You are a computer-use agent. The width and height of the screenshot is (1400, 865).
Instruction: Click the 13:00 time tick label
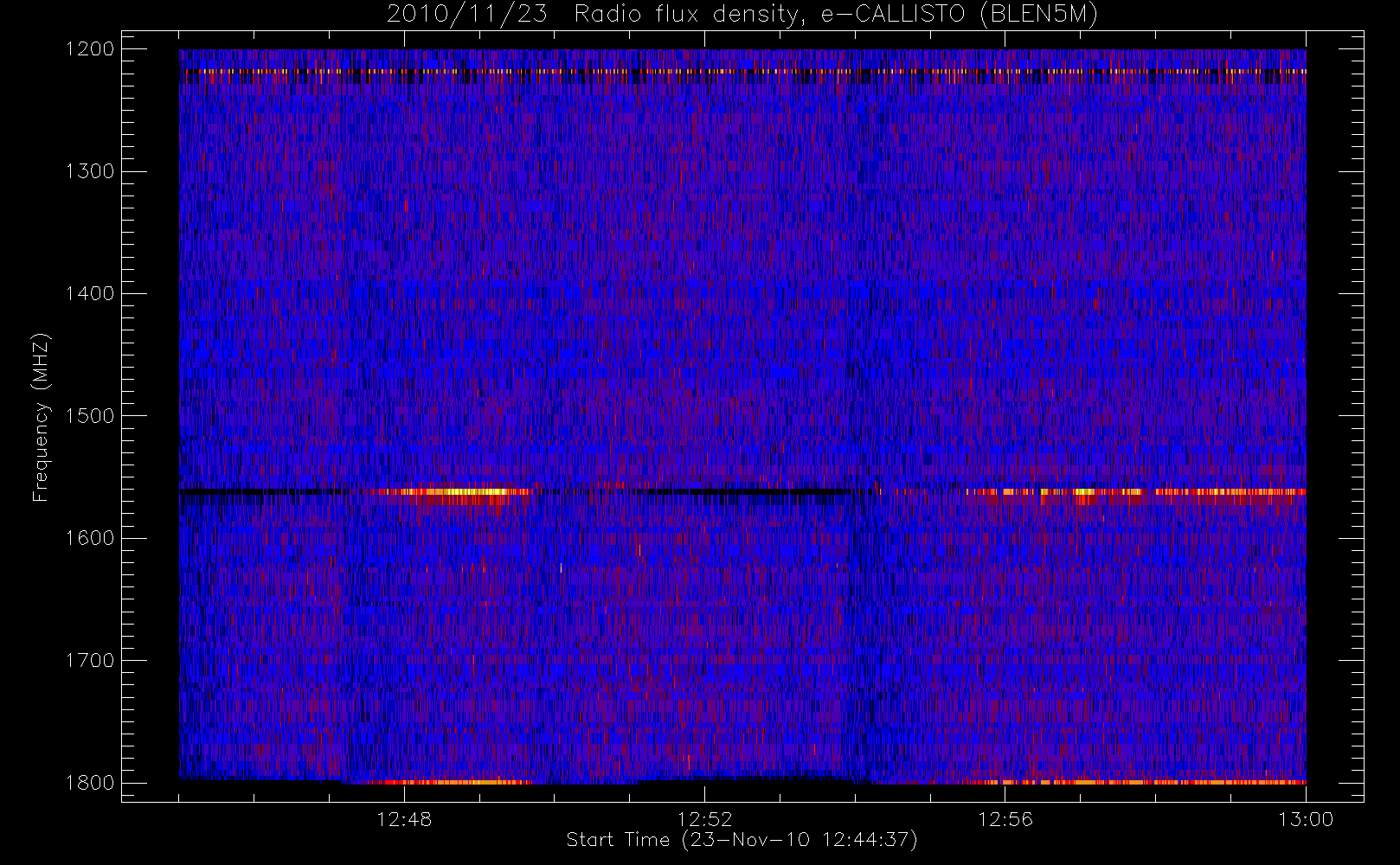point(1306,819)
